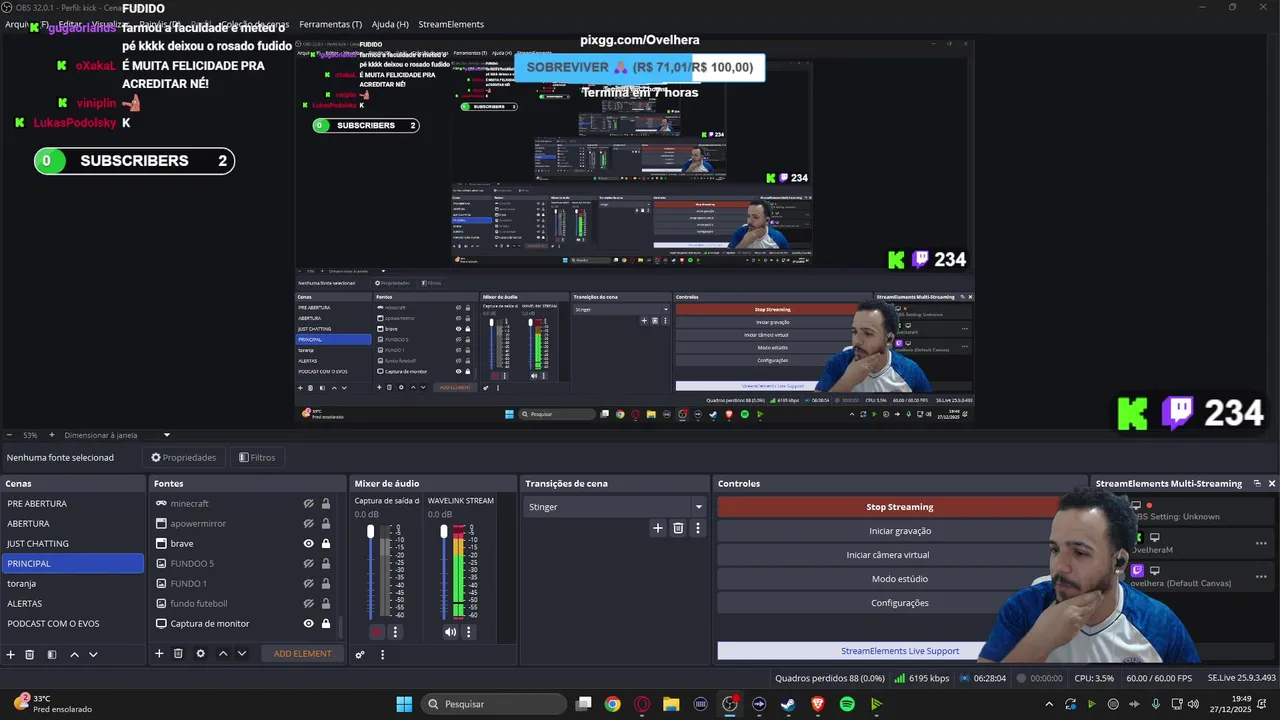Screen dimensions: 1280x720
Task: Remove scene transition with trash icon
Action: click(x=678, y=528)
